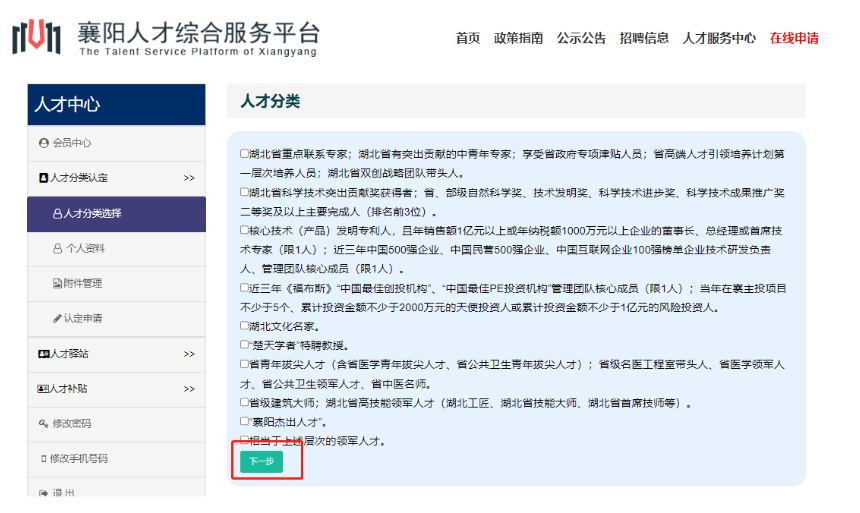The image size is (860, 513).
Task: Click the 修改密码 key icon
Action: (x=43, y=424)
